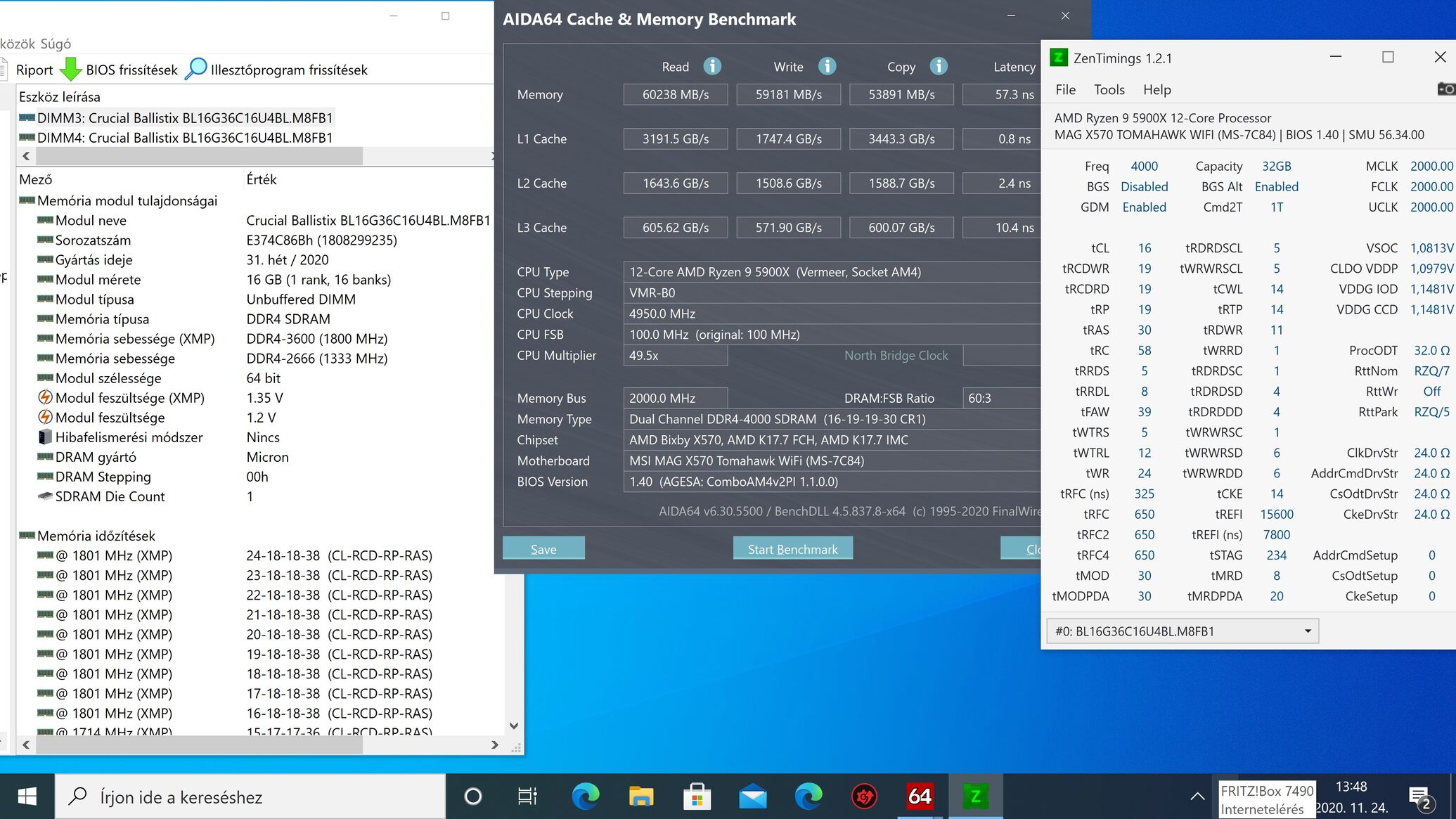
Task: Click the down arrow of vertical scrollbar
Action: click(x=514, y=726)
